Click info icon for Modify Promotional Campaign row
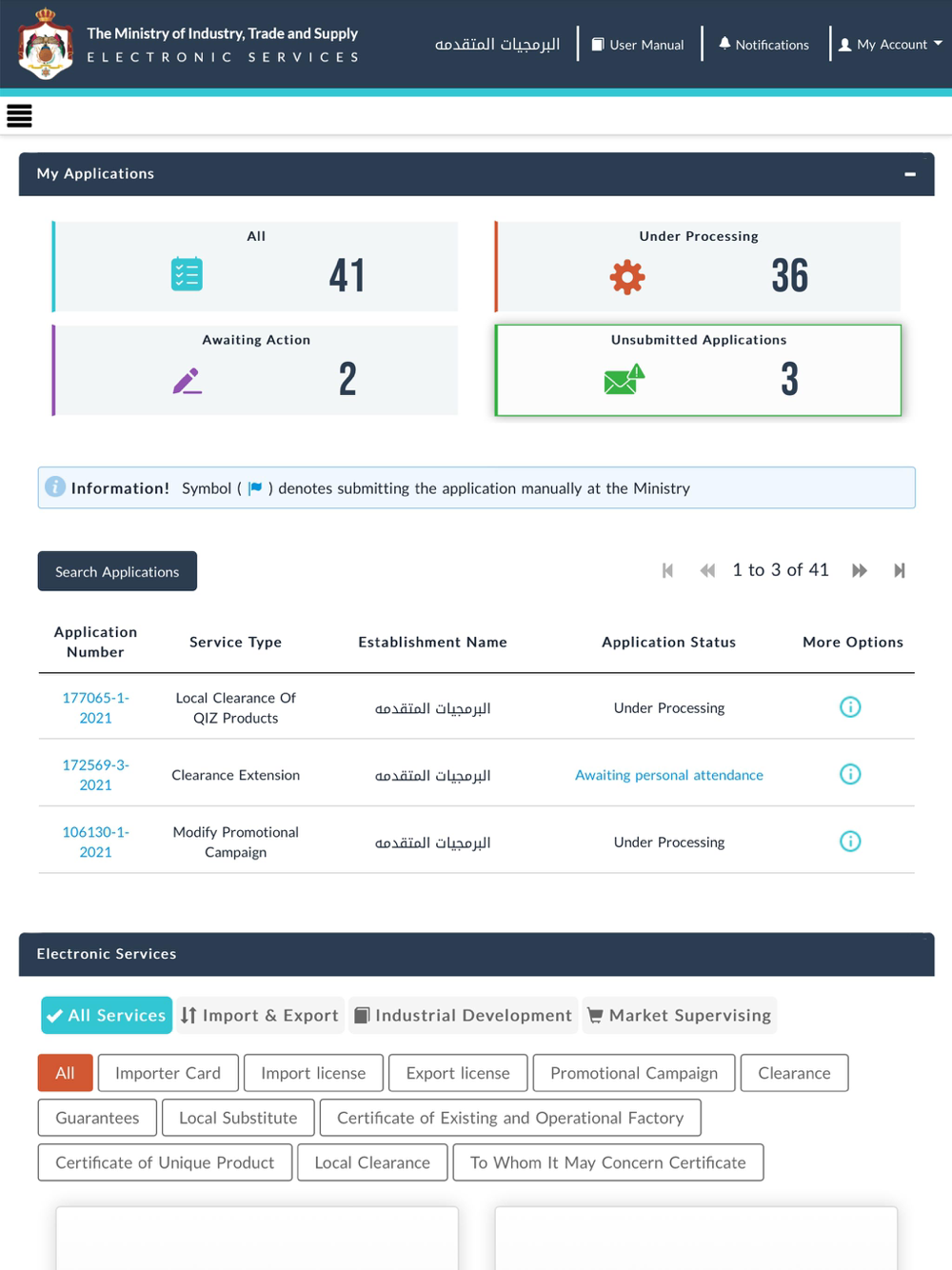 tap(850, 841)
